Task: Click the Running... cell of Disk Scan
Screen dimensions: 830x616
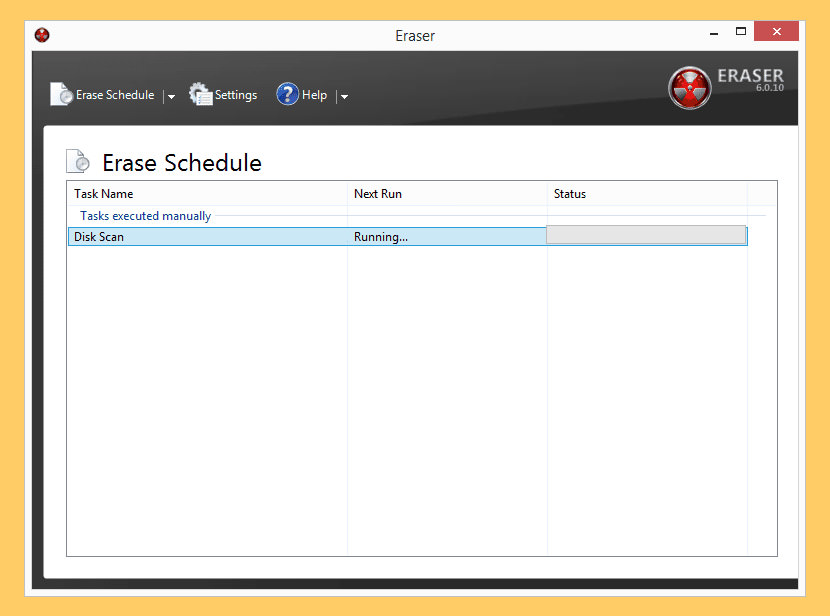Action: pyautogui.click(x=381, y=237)
